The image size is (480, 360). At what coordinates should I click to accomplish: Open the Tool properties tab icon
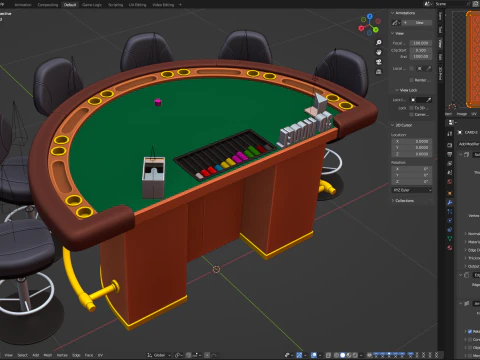coord(450,134)
